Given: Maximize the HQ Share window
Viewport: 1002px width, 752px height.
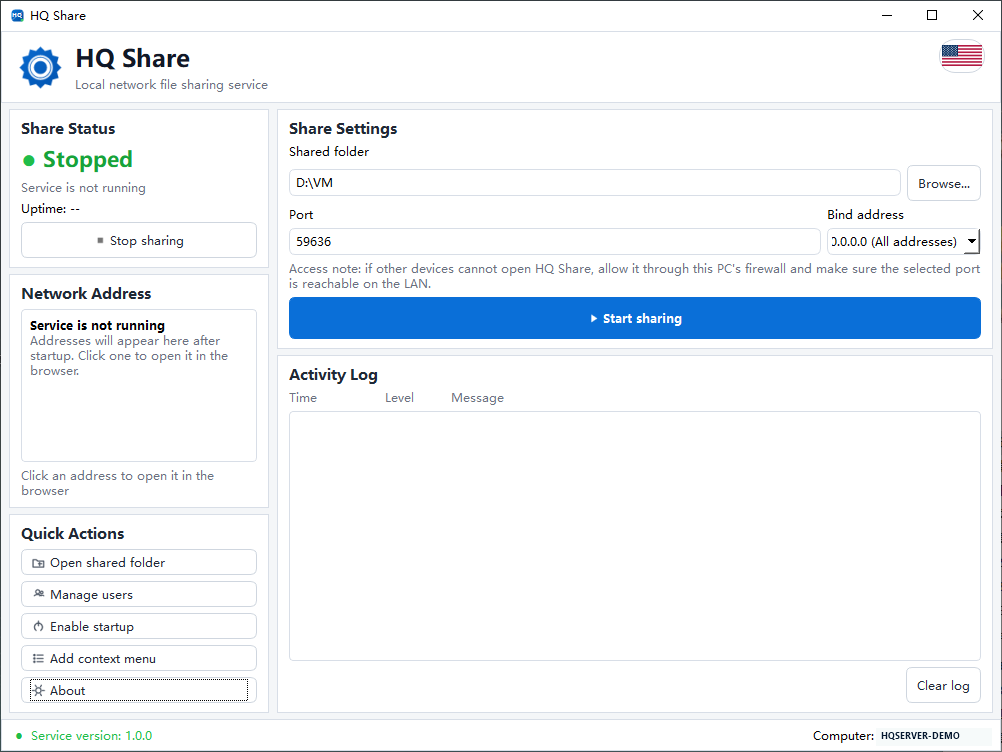Looking at the screenshot, I should [x=932, y=15].
